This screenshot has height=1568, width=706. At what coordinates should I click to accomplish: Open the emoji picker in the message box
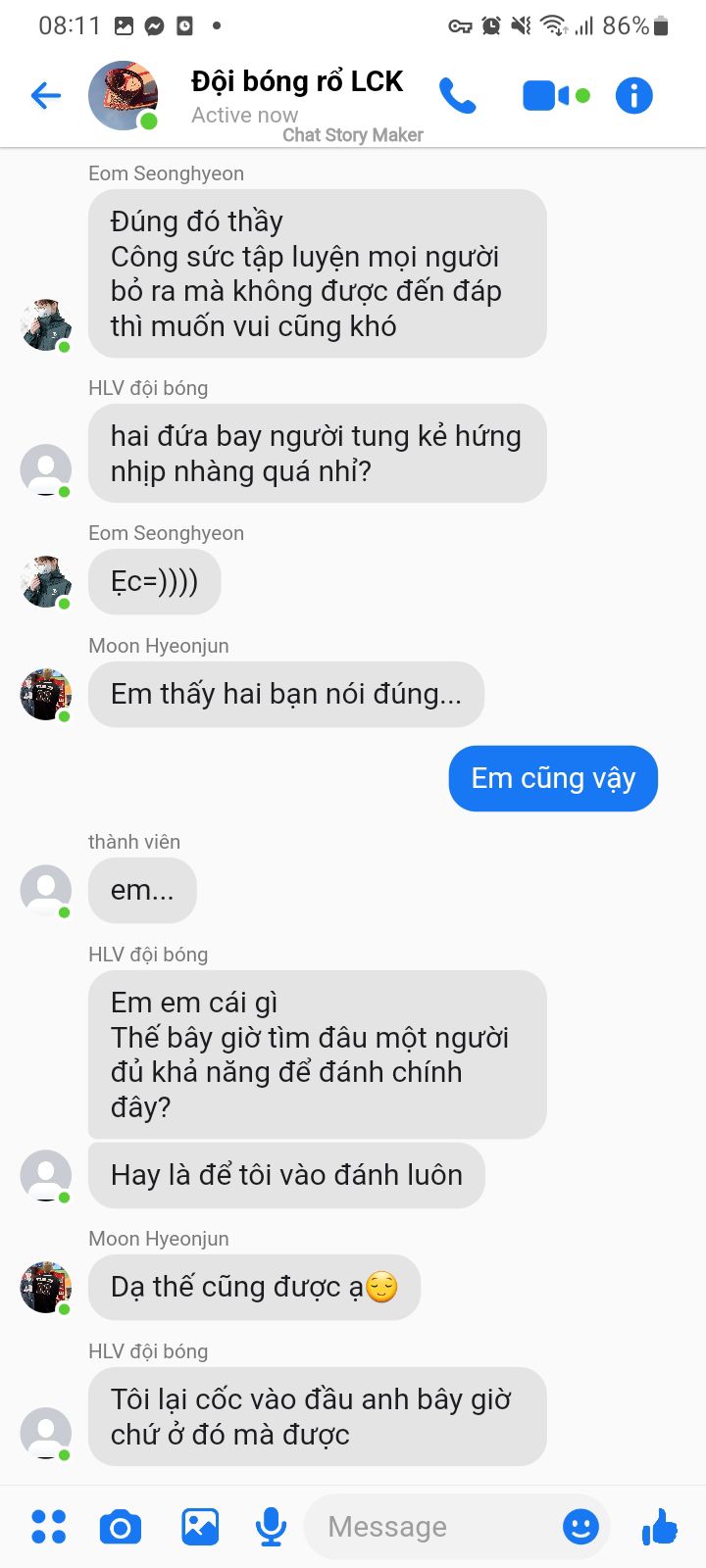click(x=580, y=1527)
